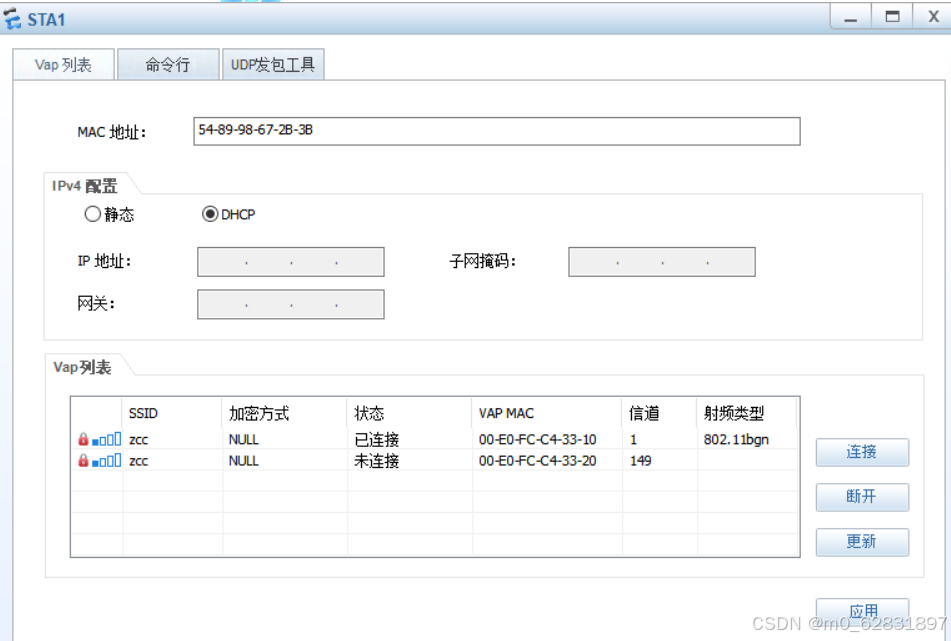951x641 pixels.
Task: Click the 更新 button to refresh networks
Action: point(861,542)
